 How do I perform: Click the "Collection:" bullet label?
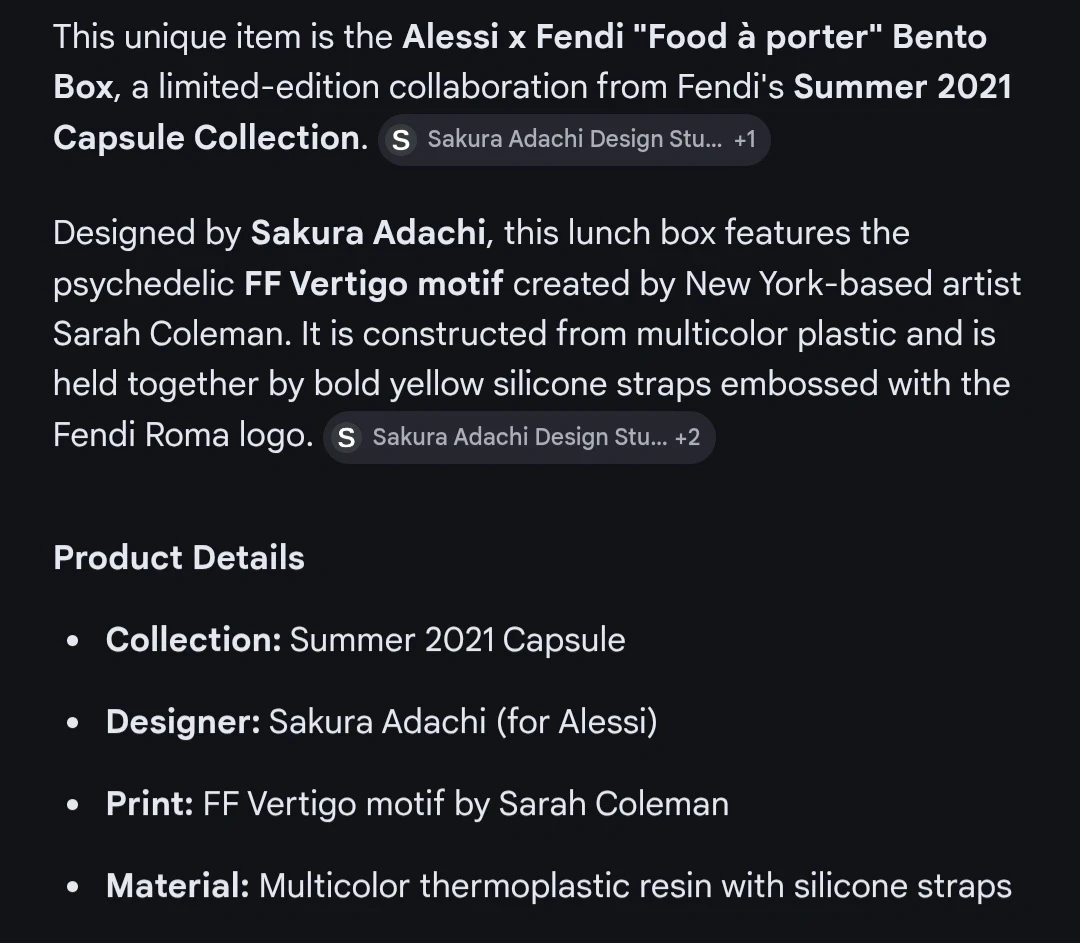point(194,640)
